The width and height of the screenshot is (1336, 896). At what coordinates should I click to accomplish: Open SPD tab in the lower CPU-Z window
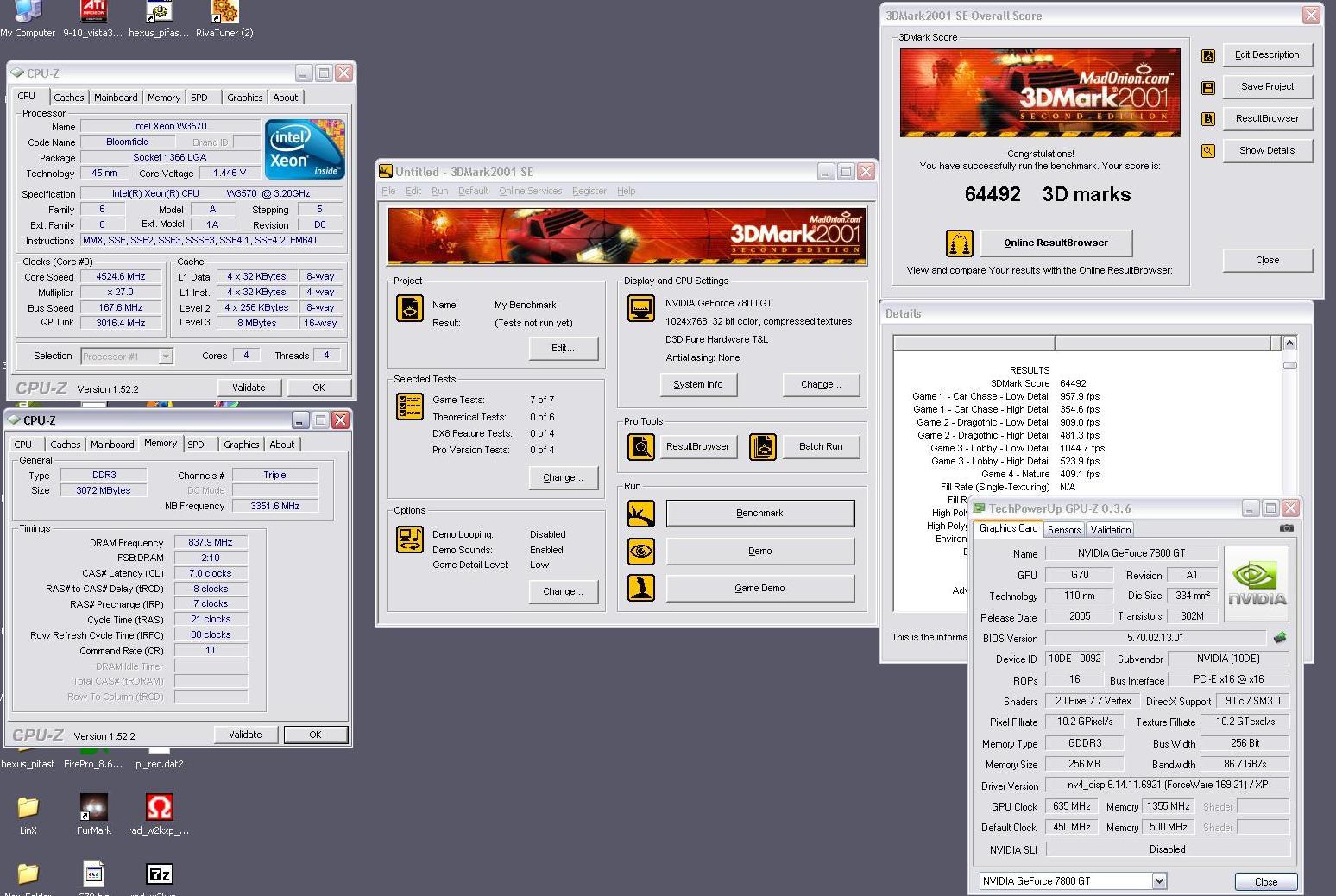coord(196,445)
